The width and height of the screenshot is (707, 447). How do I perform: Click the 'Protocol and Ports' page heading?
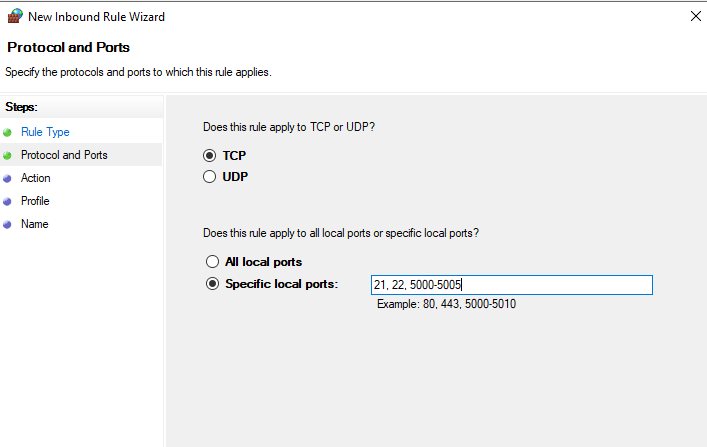coord(69,47)
